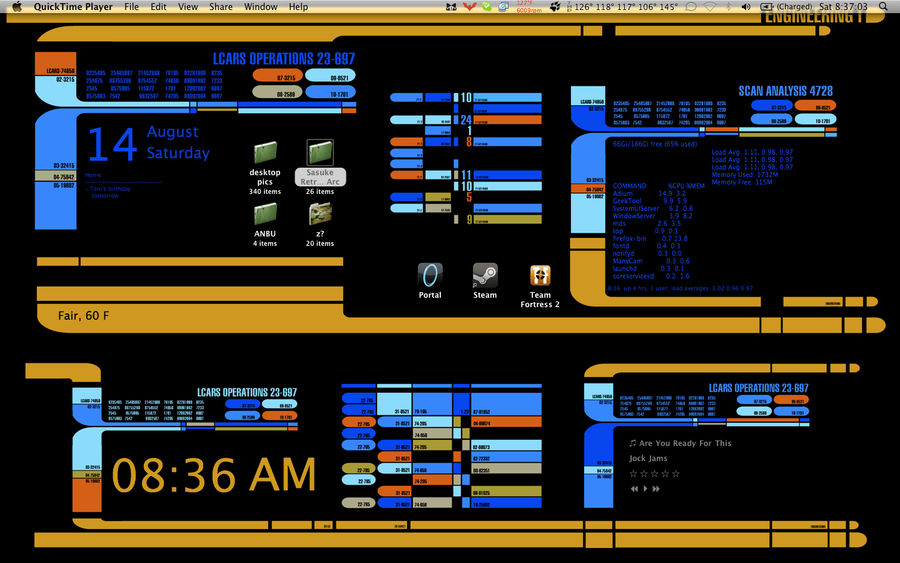Screen dimensions: 900x563
Task: Select the z? folder
Action: click(320, 215)
